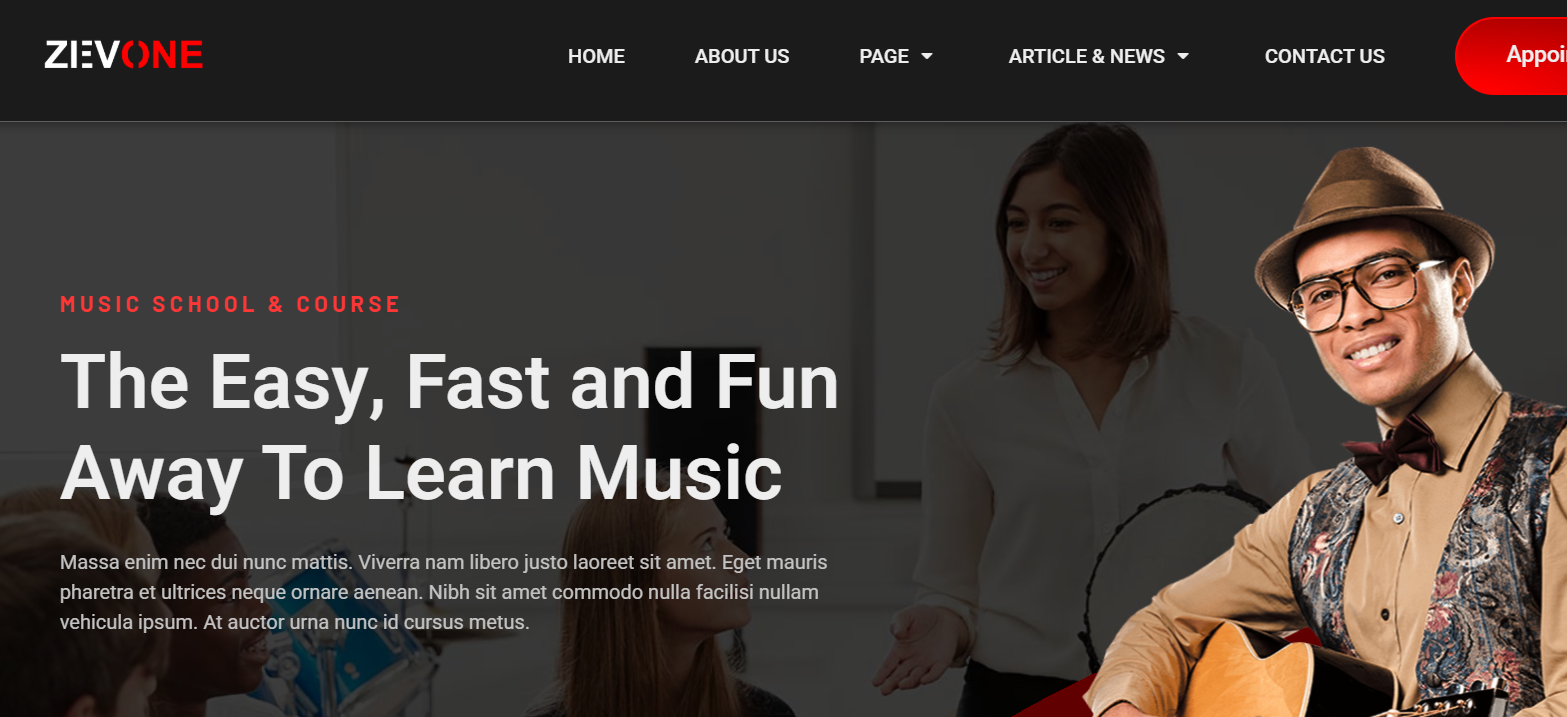This screenshot has height=717, width=1567.
Task: Navigate to CONTACT US
Action: (x=1324, y=57)
